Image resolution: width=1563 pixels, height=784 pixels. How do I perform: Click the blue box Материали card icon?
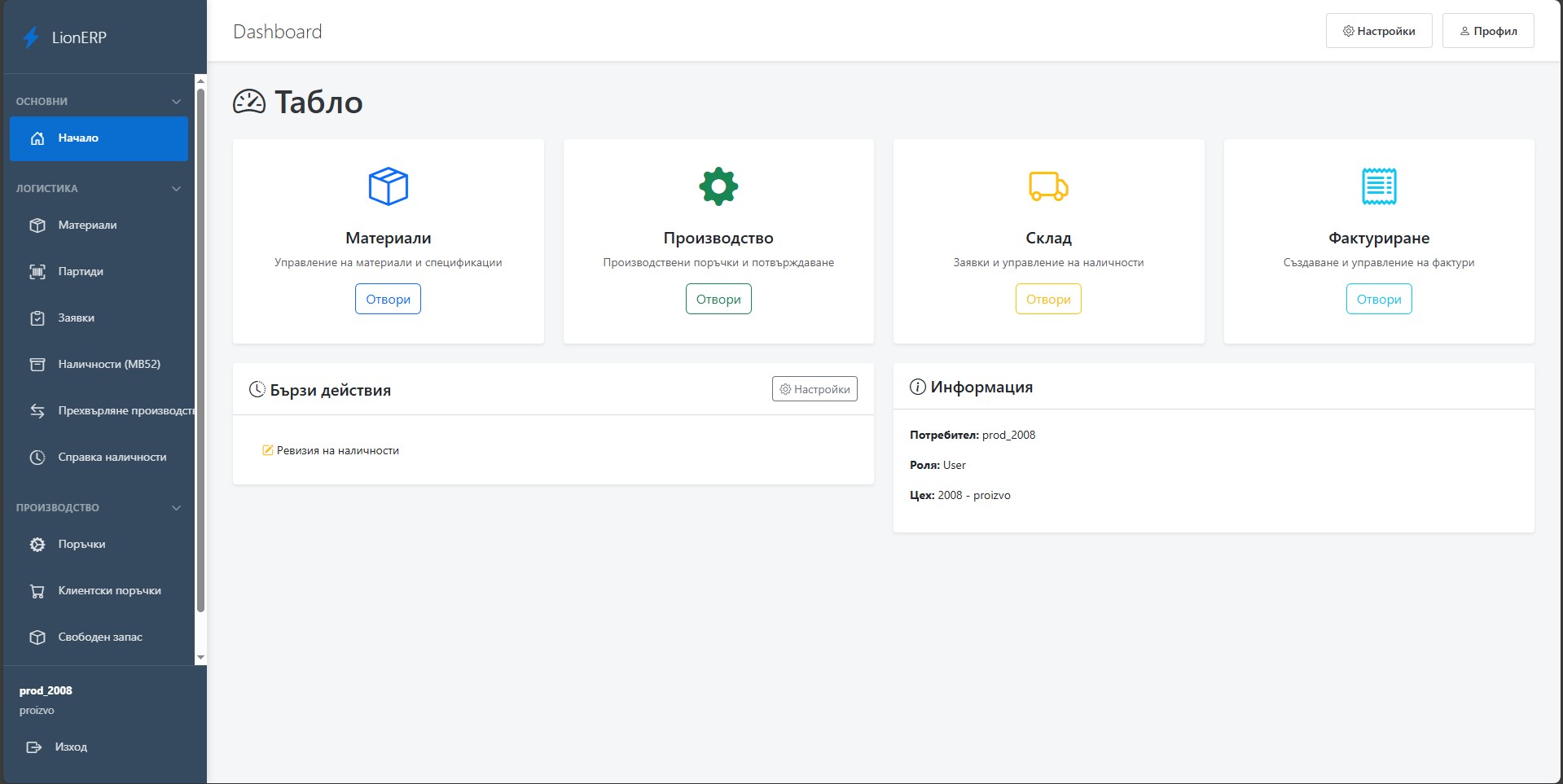(388, 186)
